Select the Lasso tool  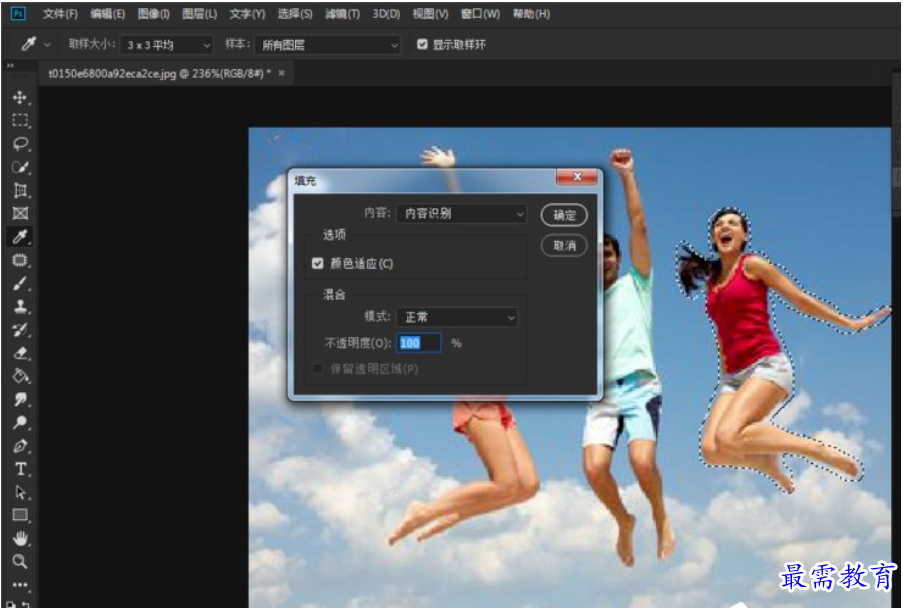point(20,143)
